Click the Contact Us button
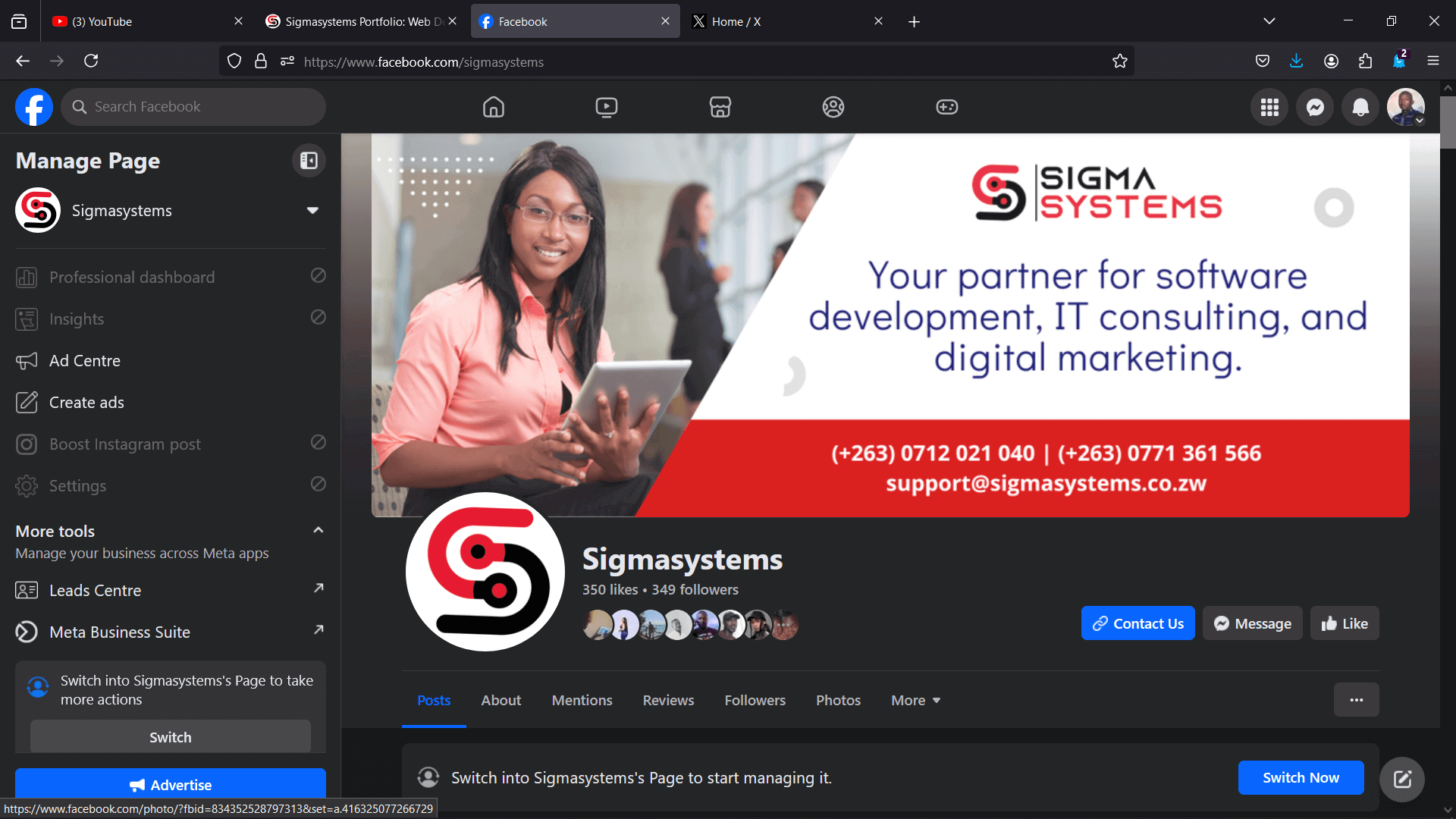This screenshot has width=1456, height=819. coord(1137,623)
